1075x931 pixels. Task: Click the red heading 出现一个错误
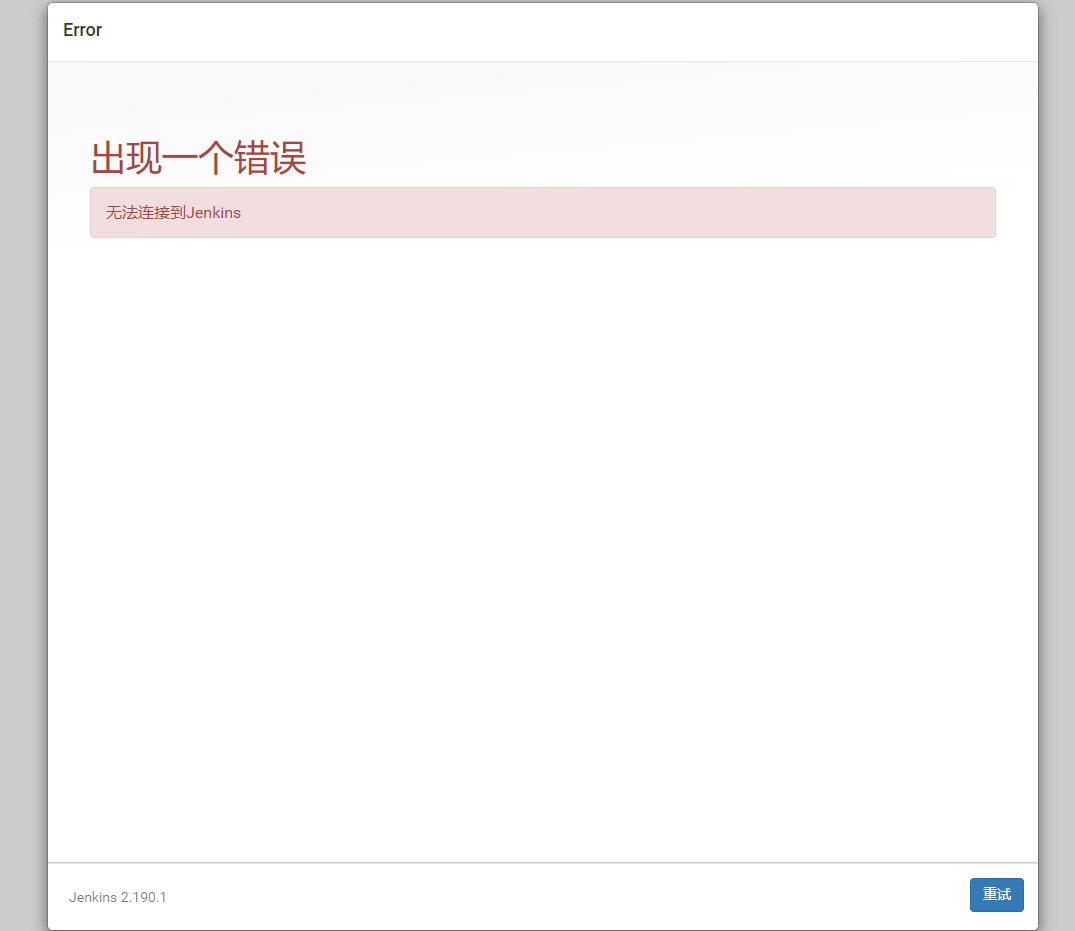point(198,158)
